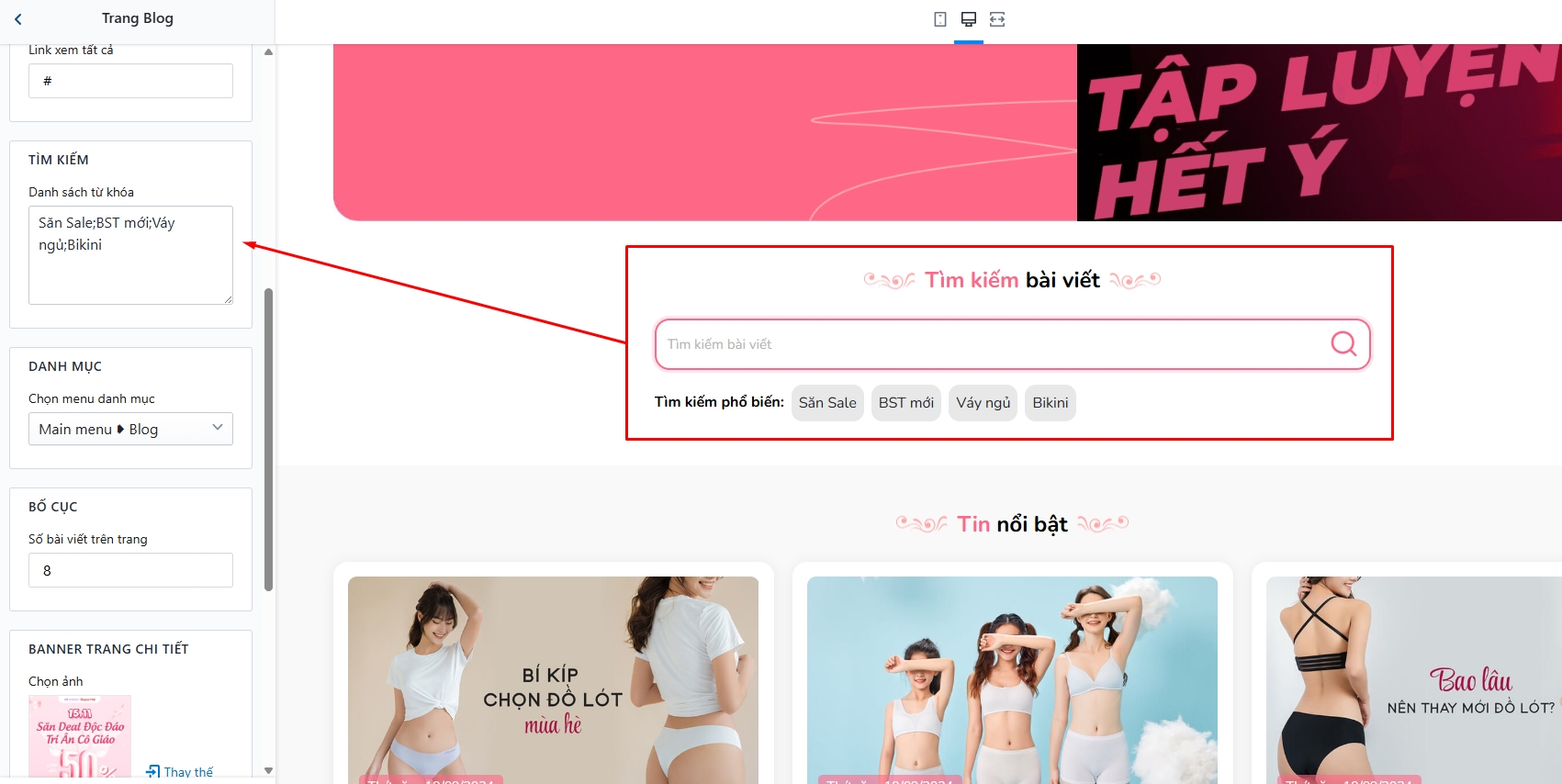Click the banner image thumbnail under 'Chọn ảnh'
1562x784 pixels.
pyautogui.click(x=80, y=736)
